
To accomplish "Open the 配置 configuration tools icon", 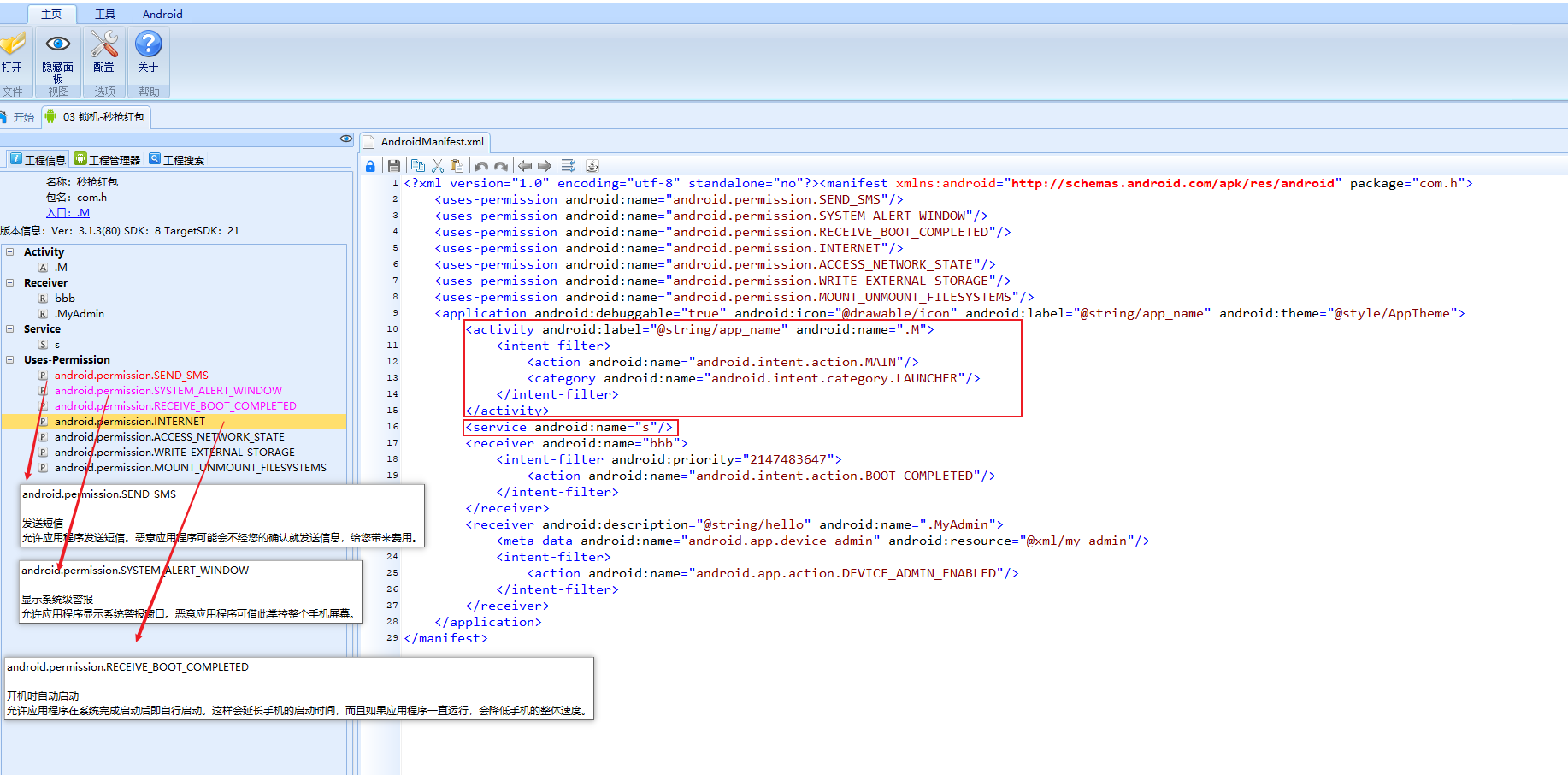I will coord(104,44).
